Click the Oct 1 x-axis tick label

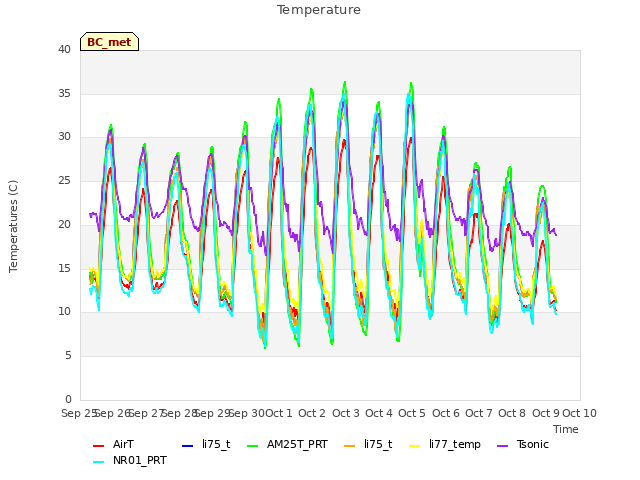click(279, 413)
